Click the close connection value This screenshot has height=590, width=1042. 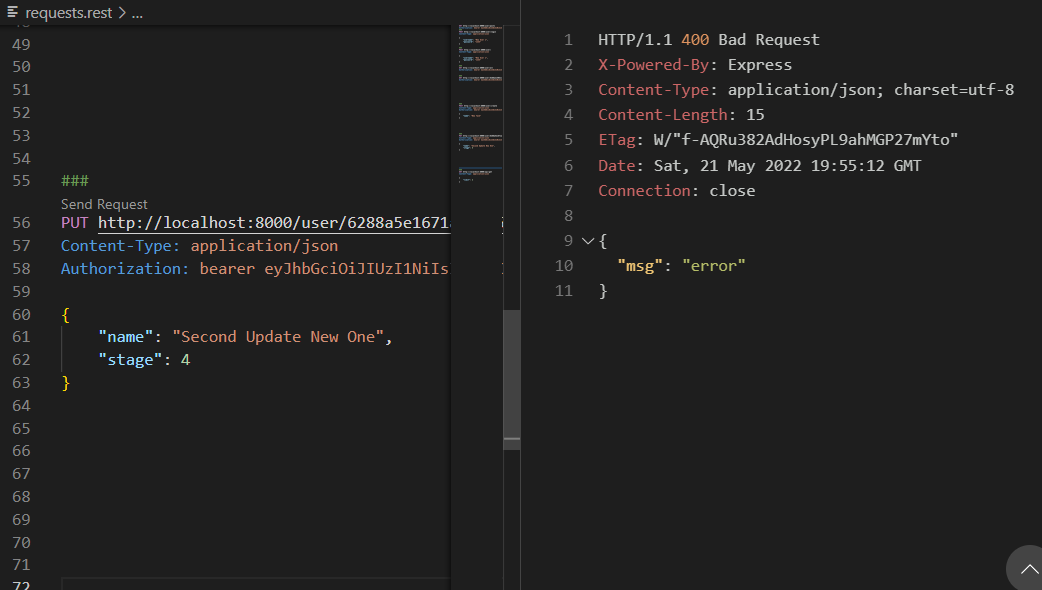[732, 191]
